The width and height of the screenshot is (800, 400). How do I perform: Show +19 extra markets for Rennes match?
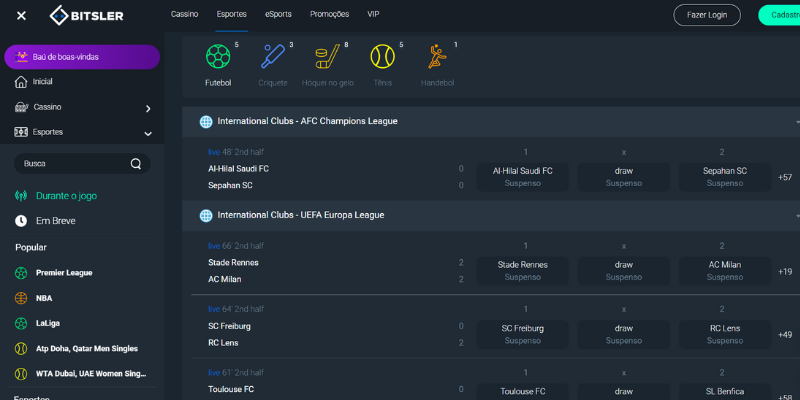coord(785,271)
